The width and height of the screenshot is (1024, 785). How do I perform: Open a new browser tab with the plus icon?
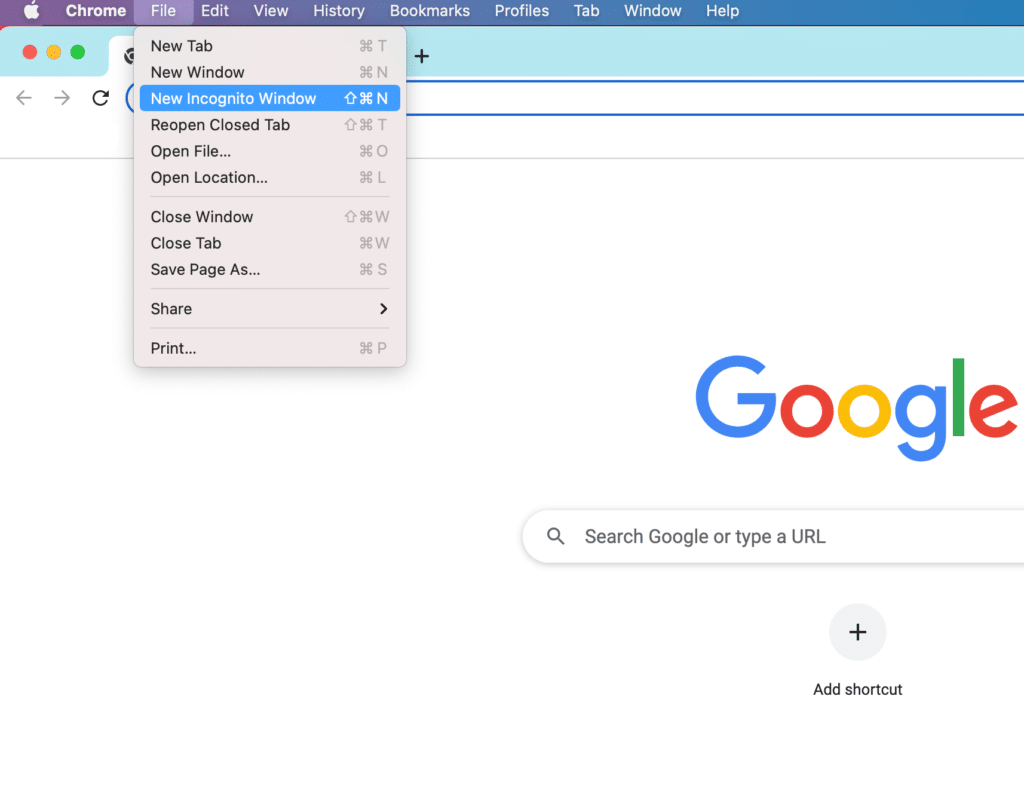click(x=421, y=56)
